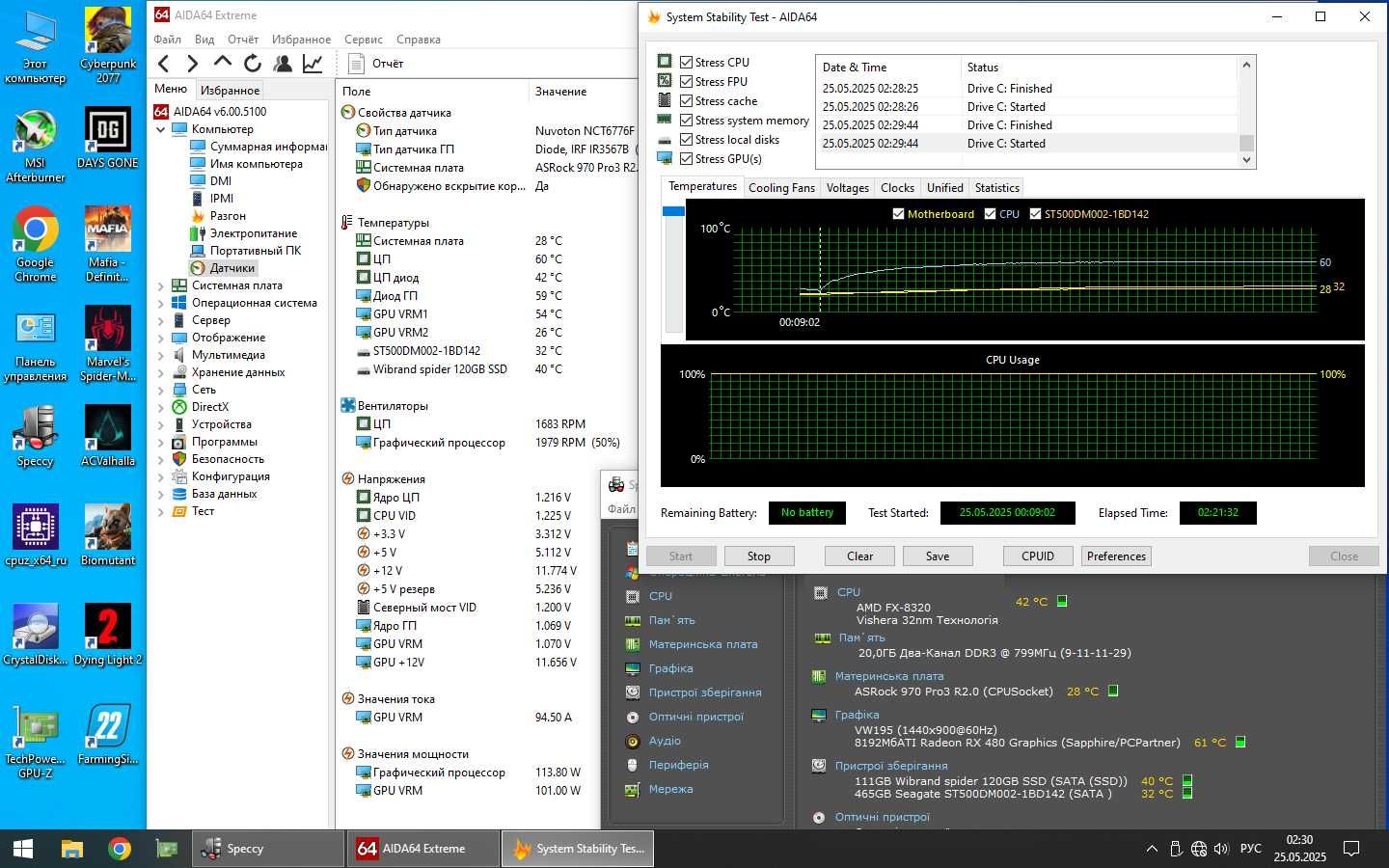Open cpuz_x64_ru desktop shortcut
The width and height of the screenshot is (1389, 868).
click(36, 535)
